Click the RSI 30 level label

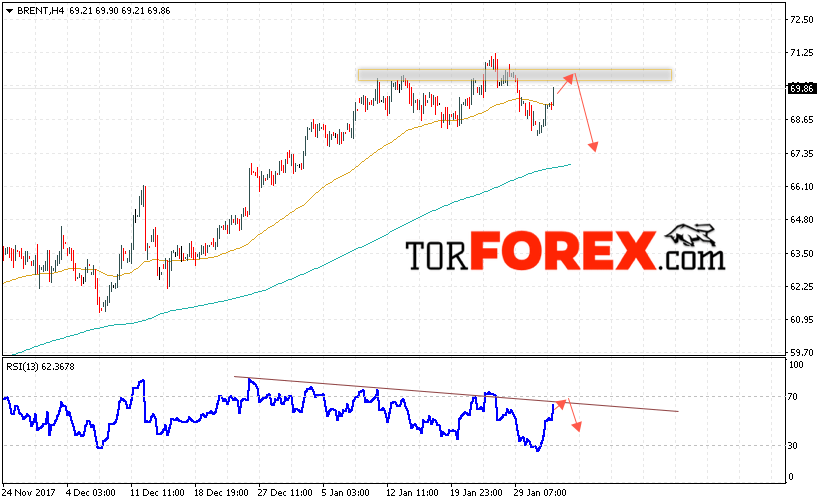coord(792,446)
